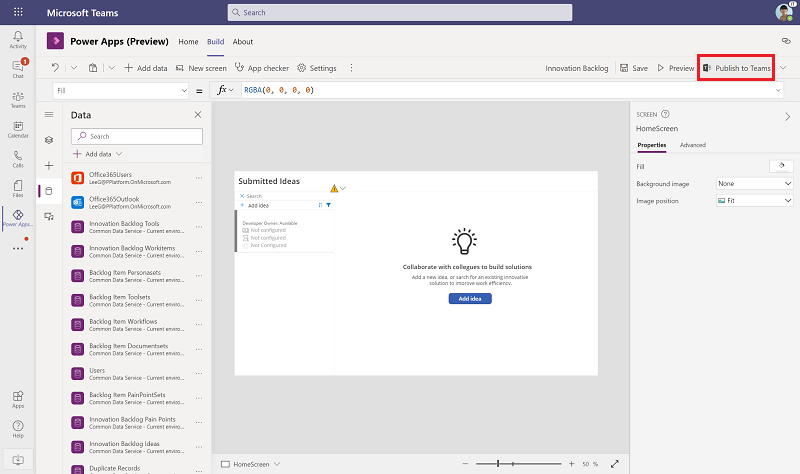Collapse the properties pane chevron
The height and width of the screenshot is (474, 800).
pos(787,116)
